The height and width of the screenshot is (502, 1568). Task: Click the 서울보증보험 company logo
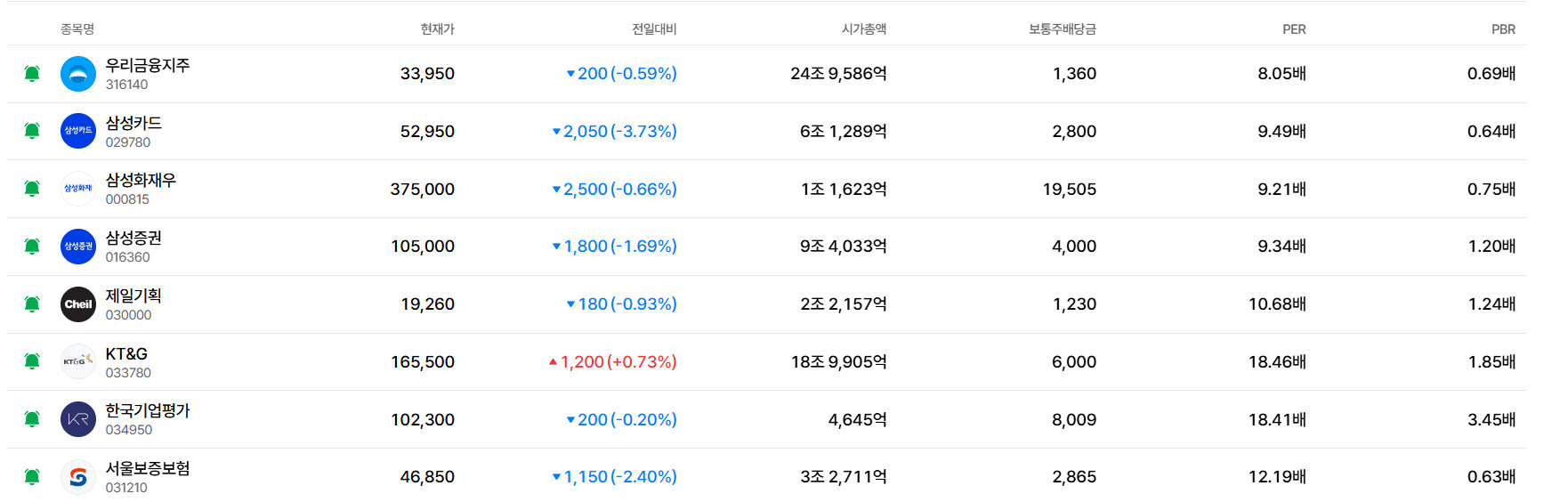point(78,477)
